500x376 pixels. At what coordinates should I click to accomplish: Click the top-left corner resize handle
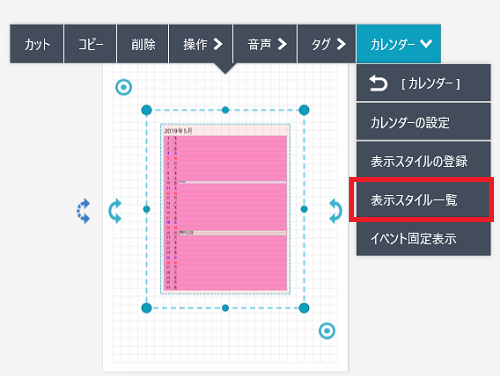click(x=147, y=110)
